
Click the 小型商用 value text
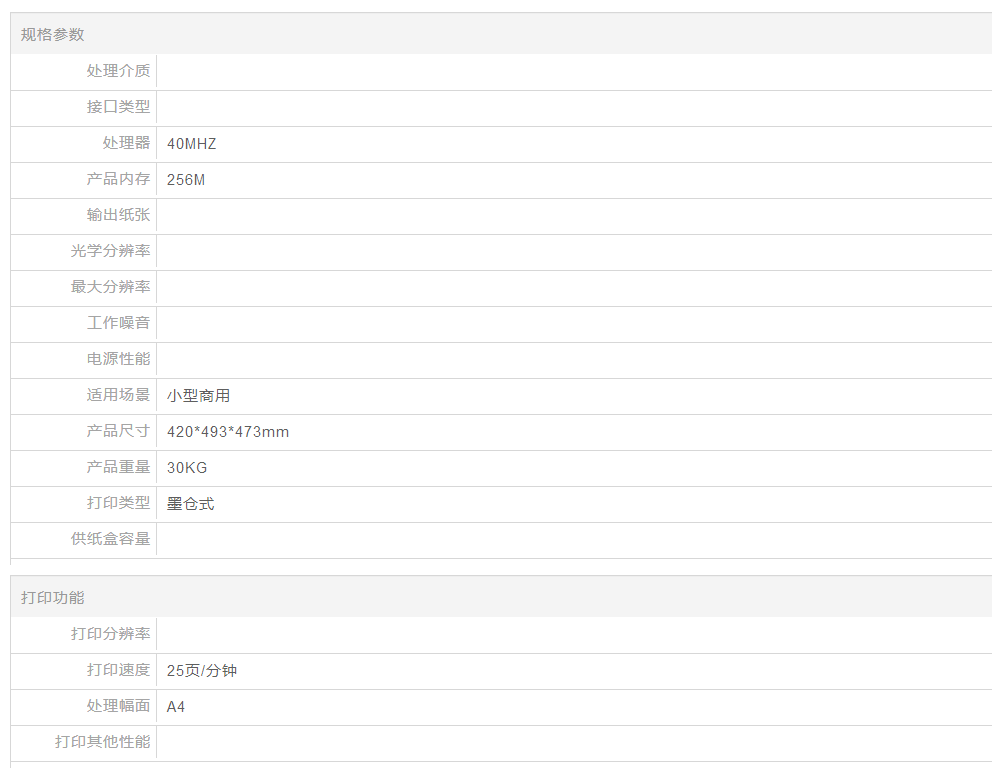pyautogui.click(x=198, y=396)
